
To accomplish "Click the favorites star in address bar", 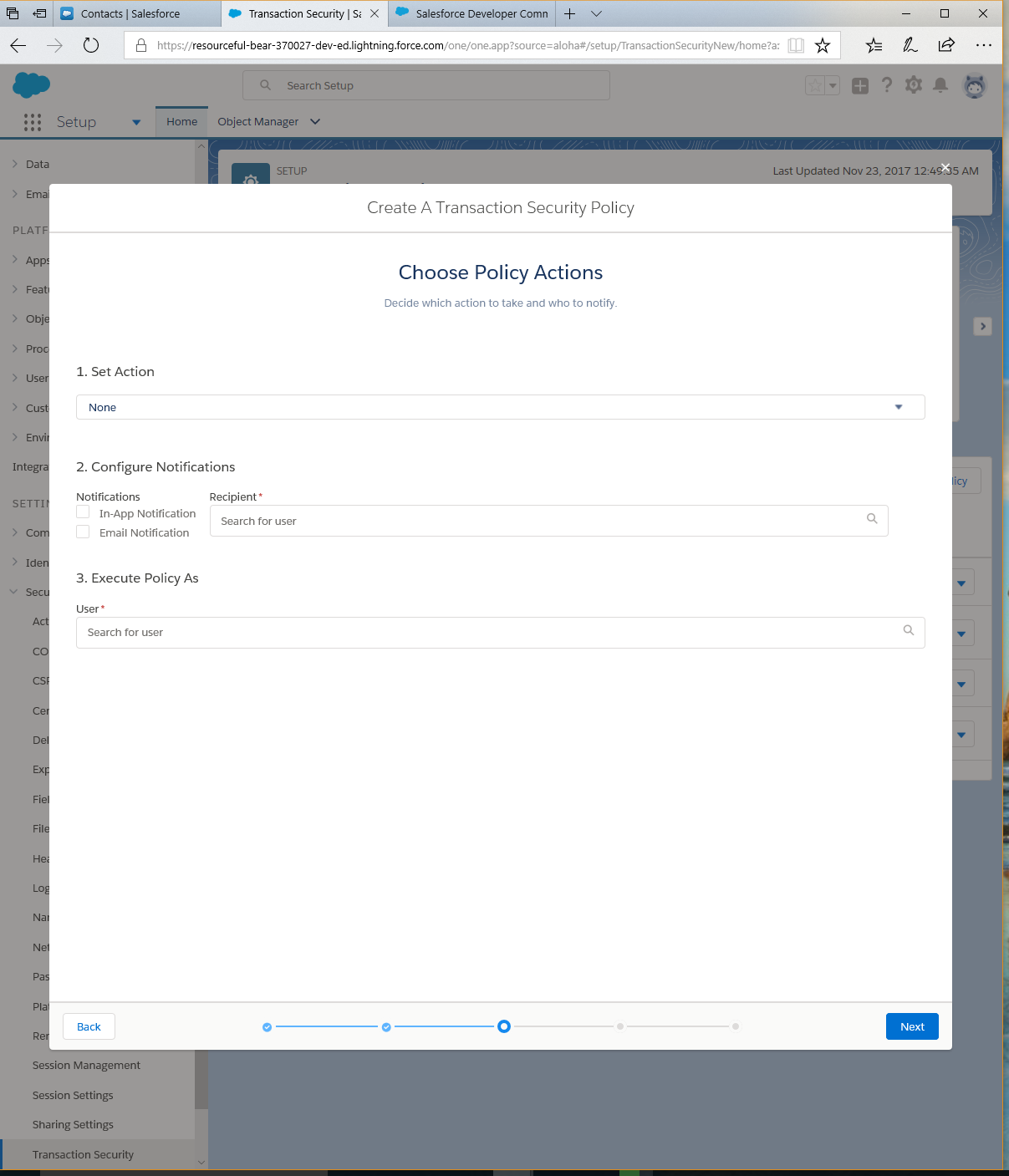I will 823,45.
